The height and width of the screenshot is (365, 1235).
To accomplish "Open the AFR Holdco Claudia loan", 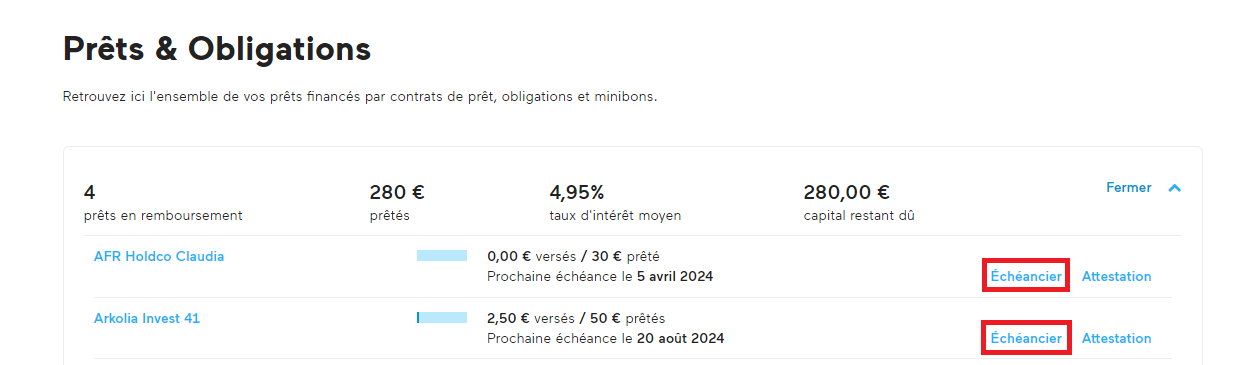I will tap(159, 256).
